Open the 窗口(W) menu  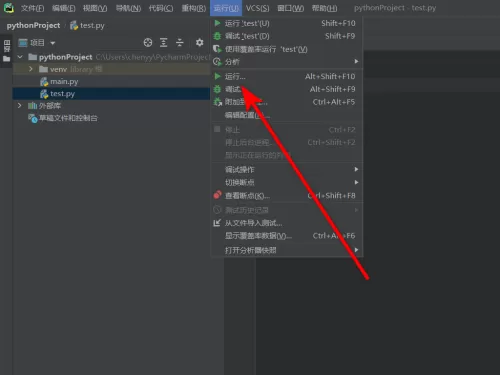click(290, 8)
